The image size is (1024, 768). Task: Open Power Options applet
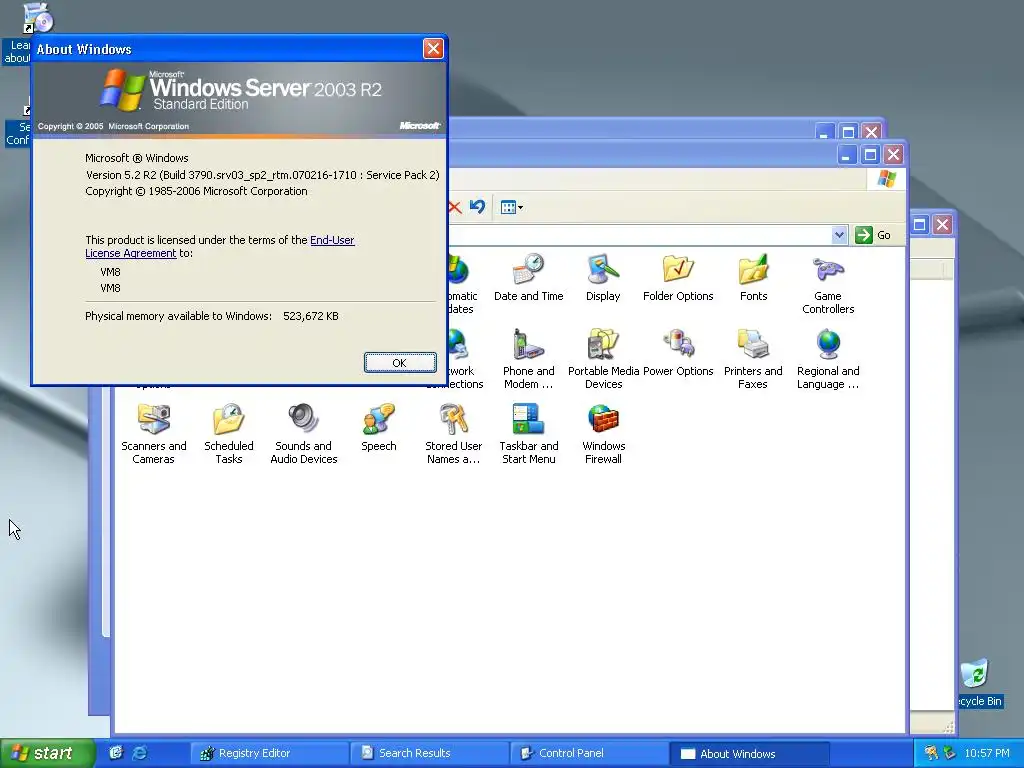[678, 353]
